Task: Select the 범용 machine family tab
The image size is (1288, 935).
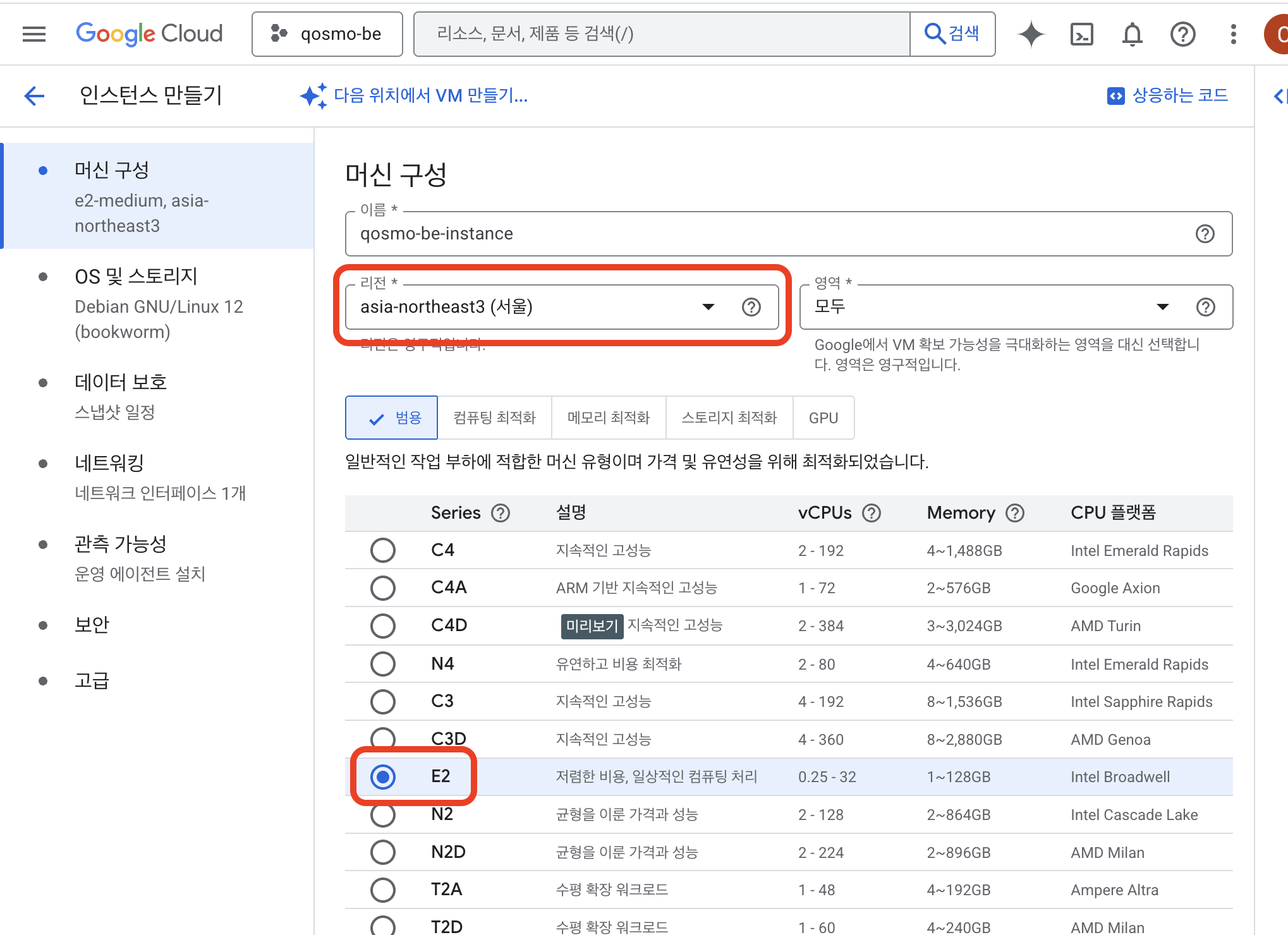Action: pyautogui.click(x=391, y=418)
